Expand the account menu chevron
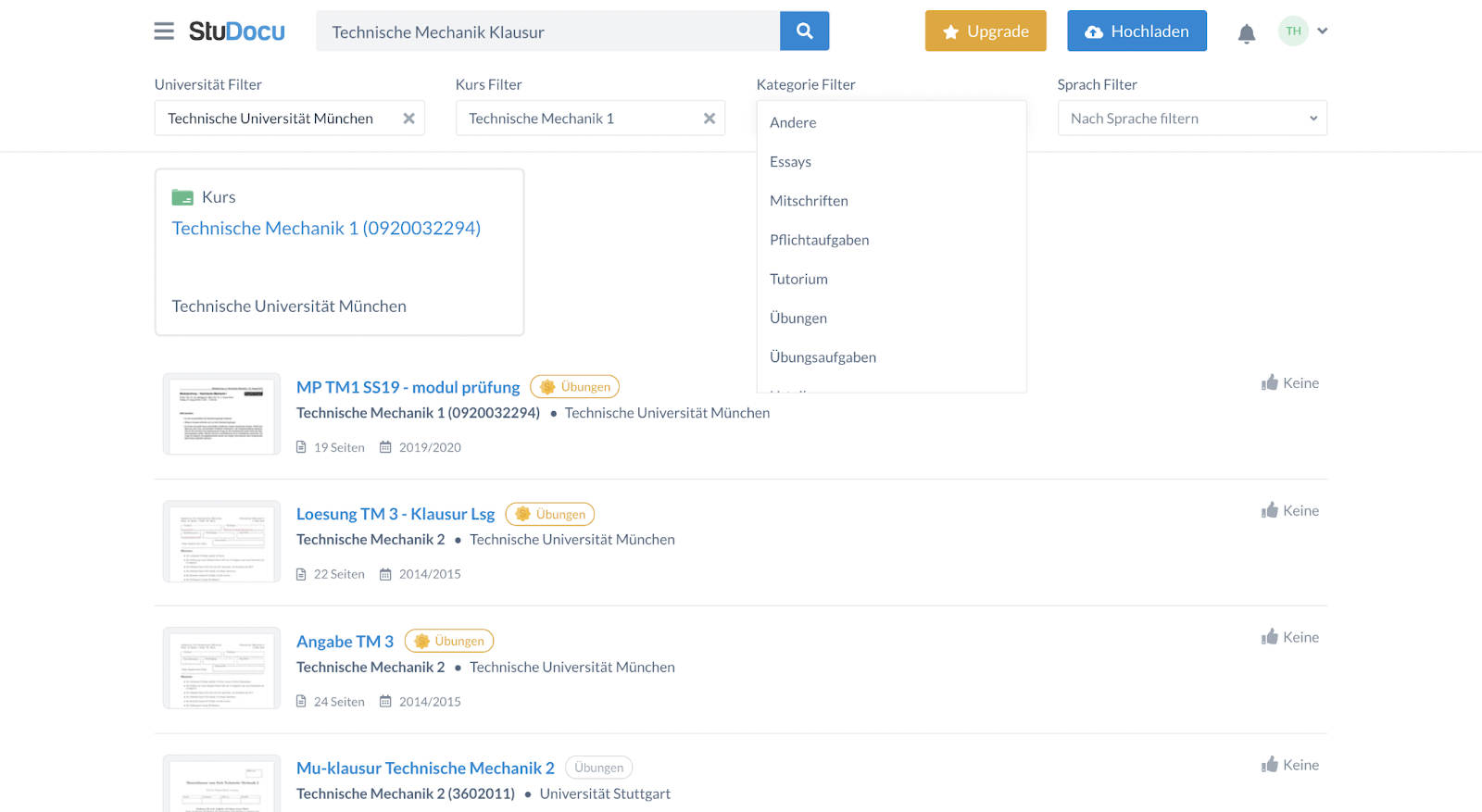 coord(1323,31)
